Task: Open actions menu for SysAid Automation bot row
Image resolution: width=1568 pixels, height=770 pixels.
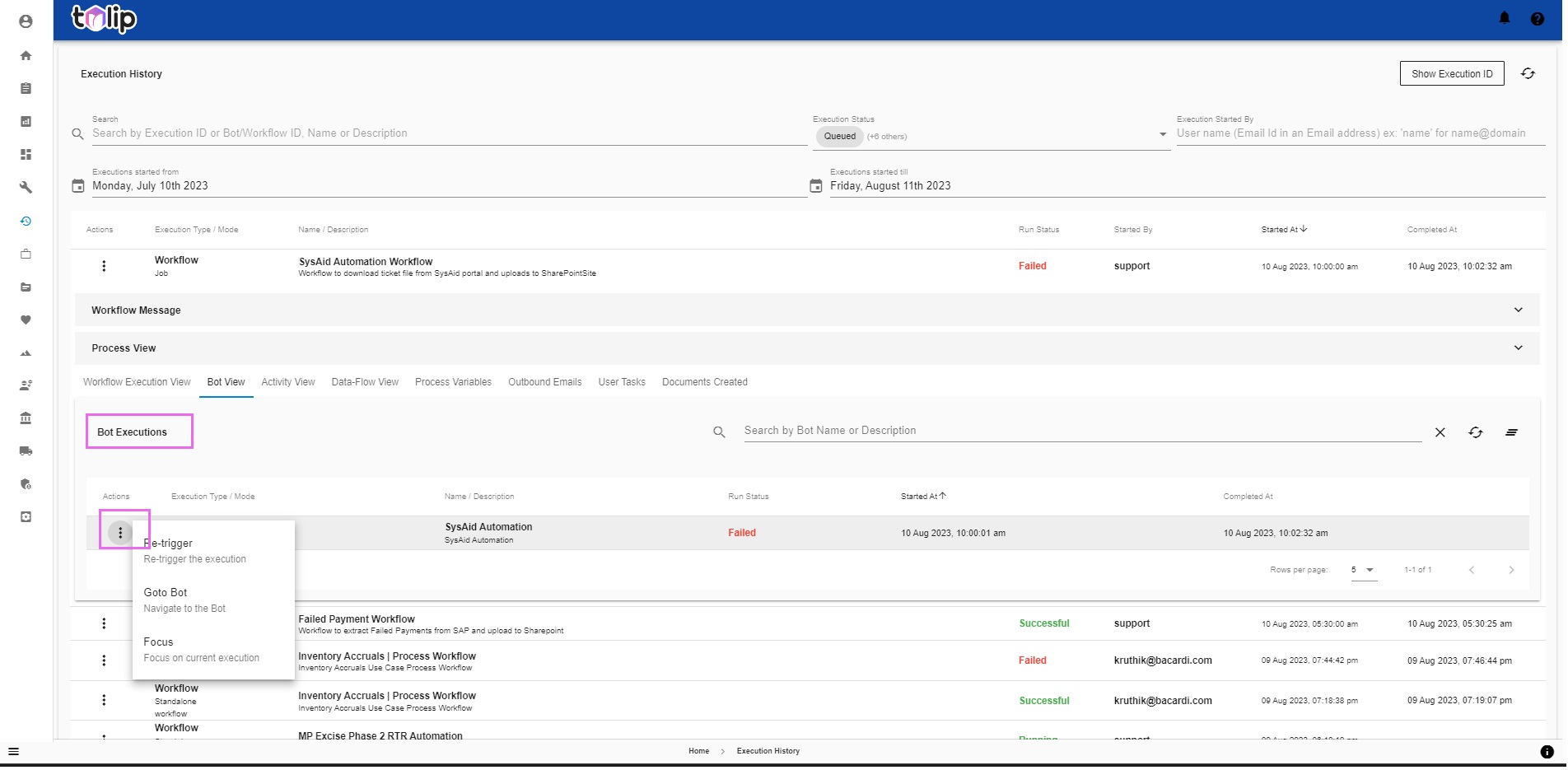Action: pos(120,533)
